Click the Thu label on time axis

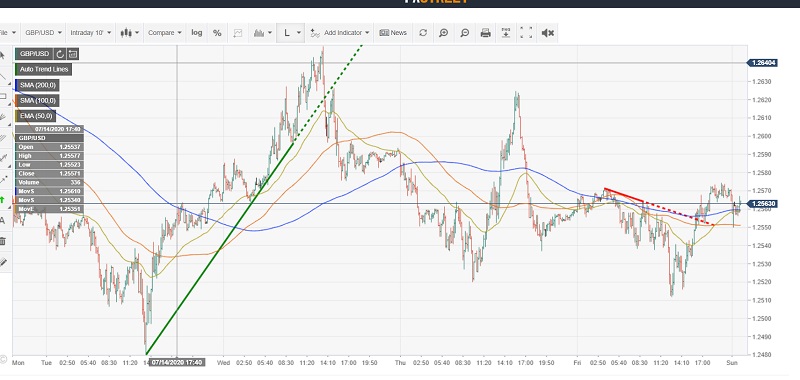pyautogui.click(x=400, y=363)
